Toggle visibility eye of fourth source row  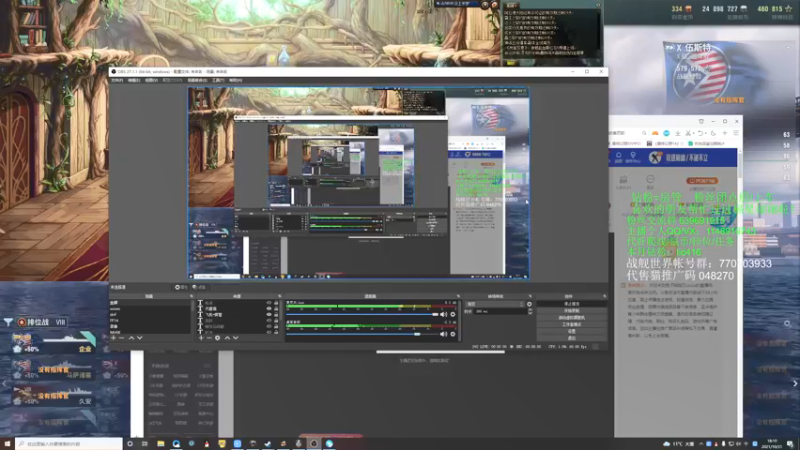click(269, 321)
